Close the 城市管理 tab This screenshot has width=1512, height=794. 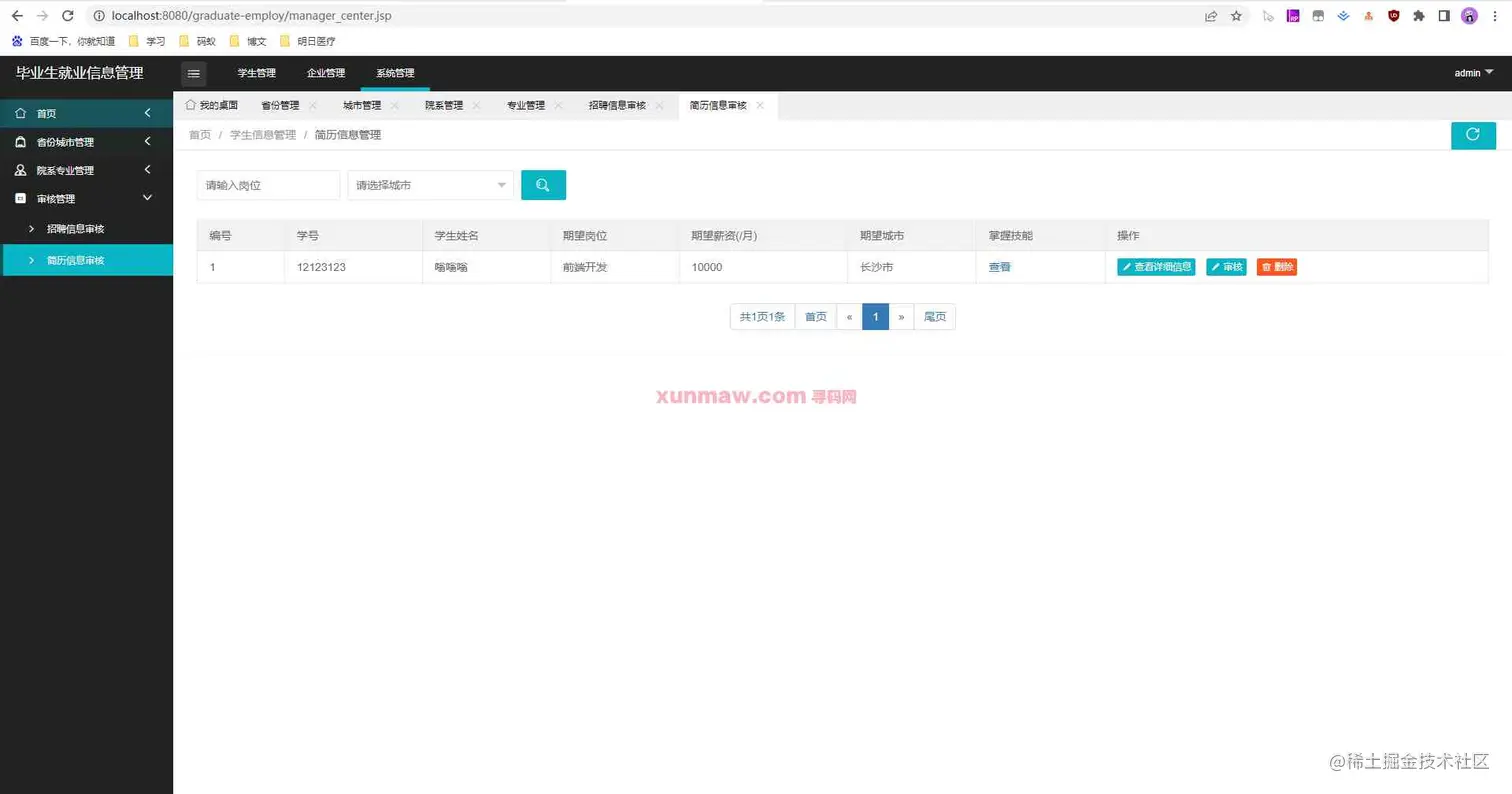point(394,105)
